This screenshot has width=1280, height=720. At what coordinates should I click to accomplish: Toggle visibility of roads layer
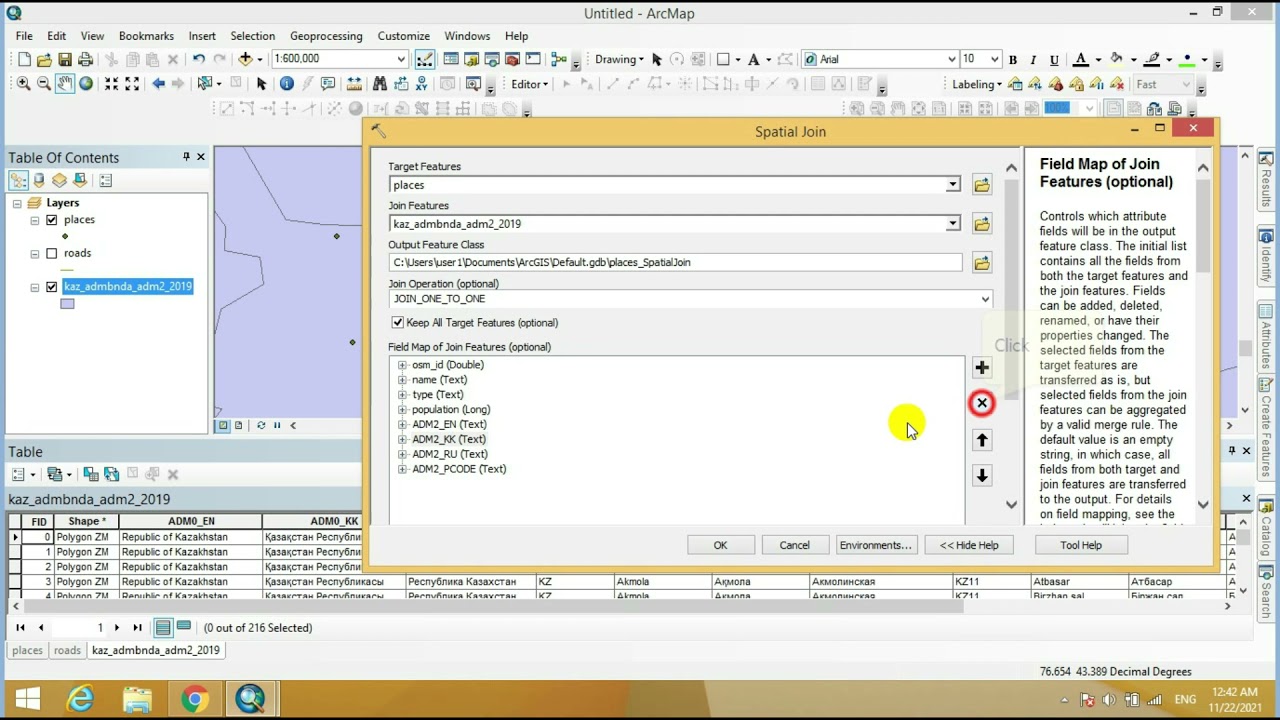click(x=52, y=253)
